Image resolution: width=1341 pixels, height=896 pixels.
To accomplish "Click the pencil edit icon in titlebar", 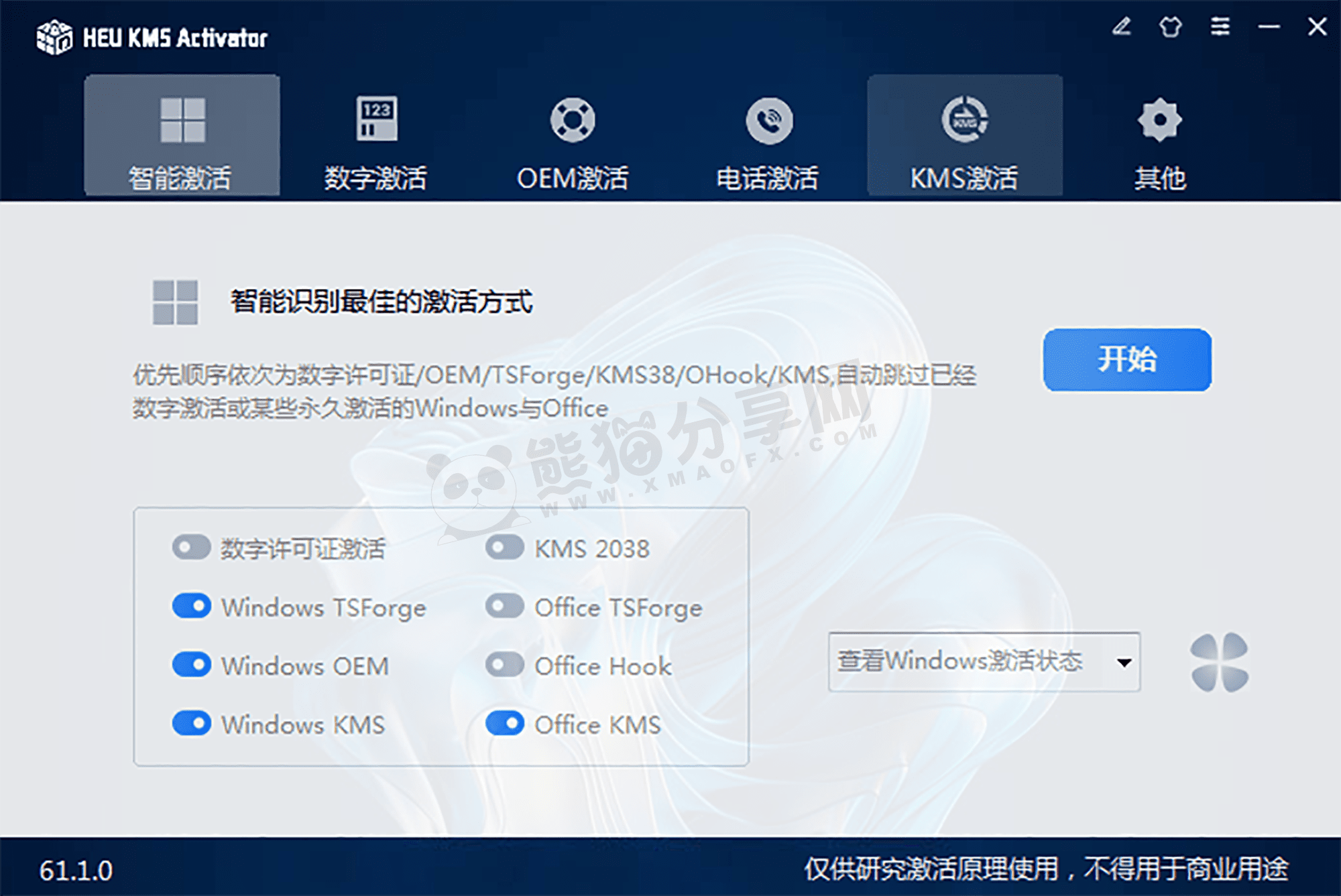I will coord(1120,27).
